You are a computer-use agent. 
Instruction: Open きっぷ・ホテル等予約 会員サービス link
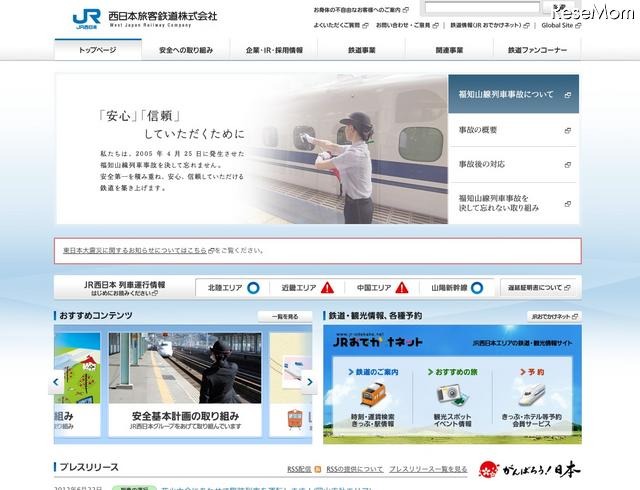(x=532, y=421)
